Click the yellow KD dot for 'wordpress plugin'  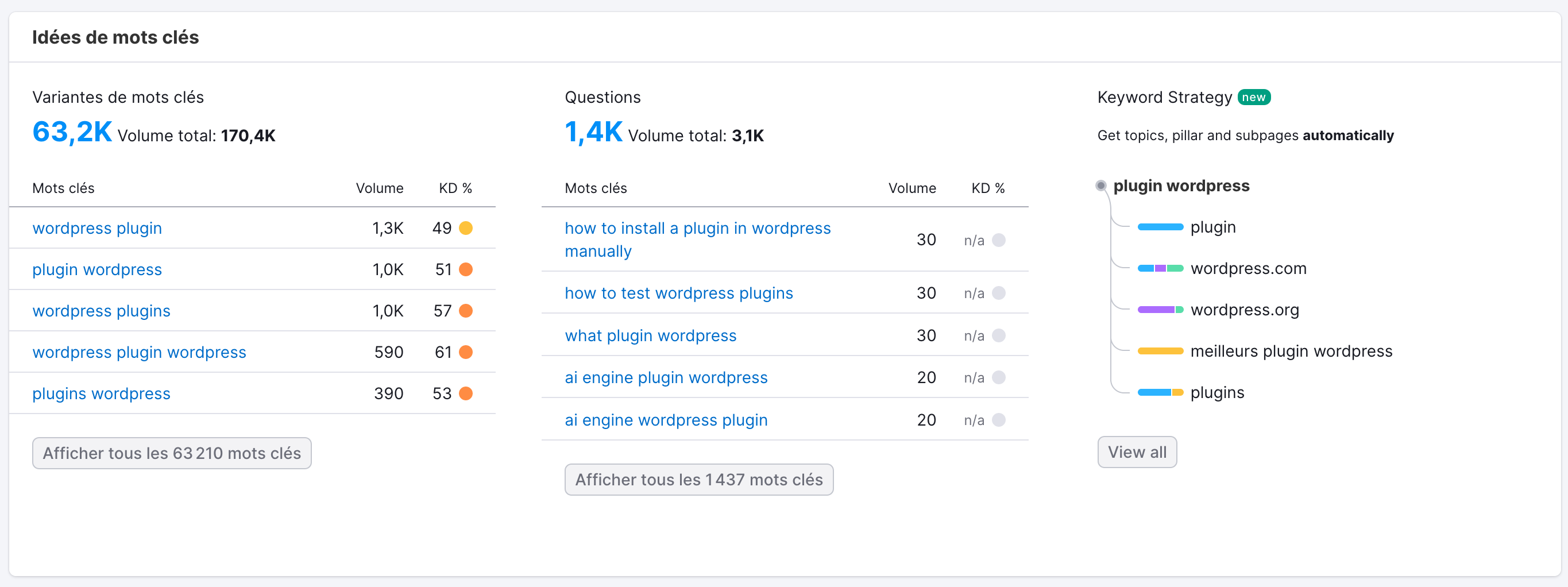[x=466, y=229]
